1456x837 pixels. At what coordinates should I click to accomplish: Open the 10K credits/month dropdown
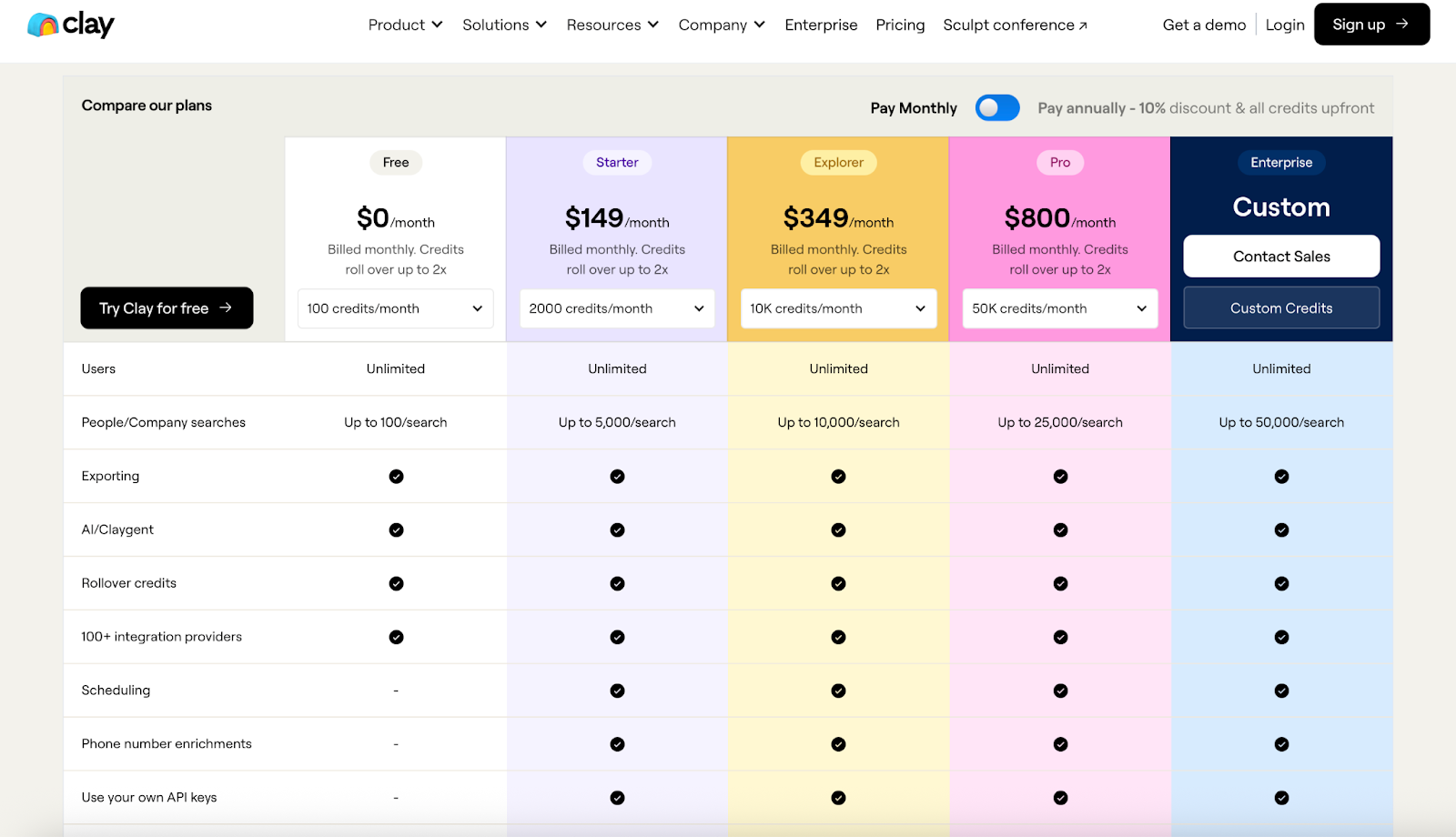pos(838,308)
